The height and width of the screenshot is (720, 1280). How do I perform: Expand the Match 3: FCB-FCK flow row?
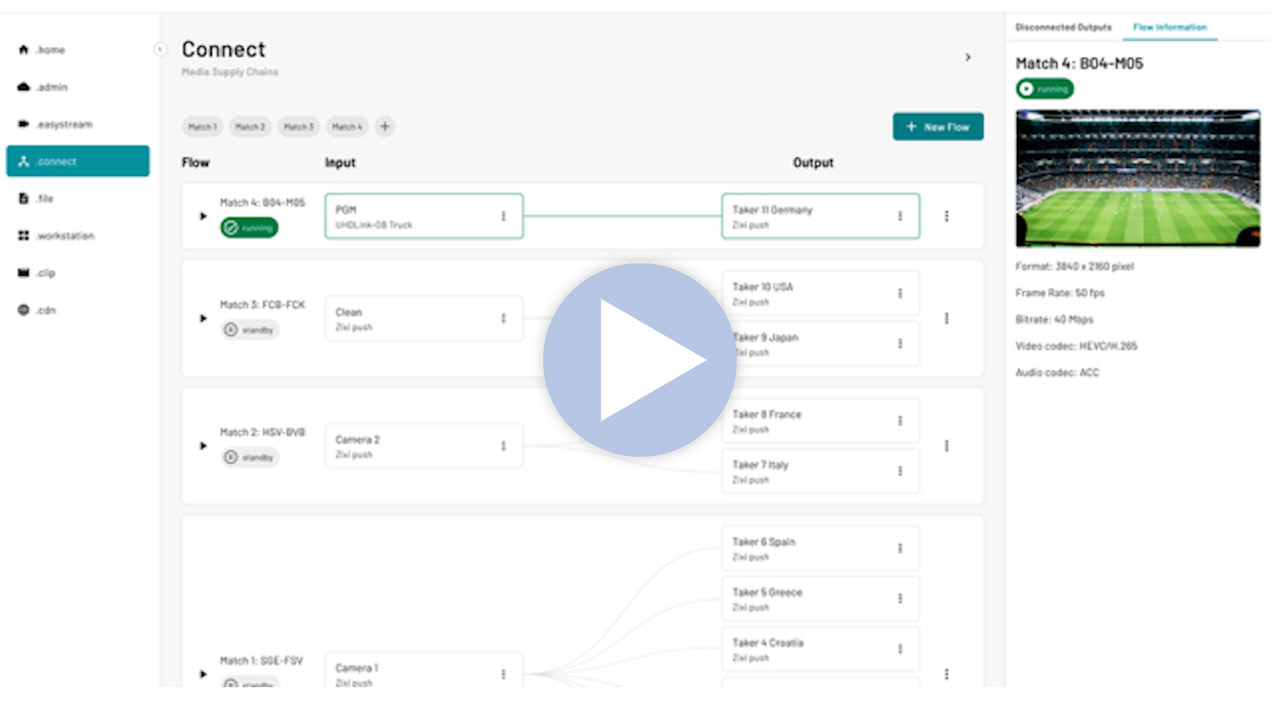click(203, 318)
